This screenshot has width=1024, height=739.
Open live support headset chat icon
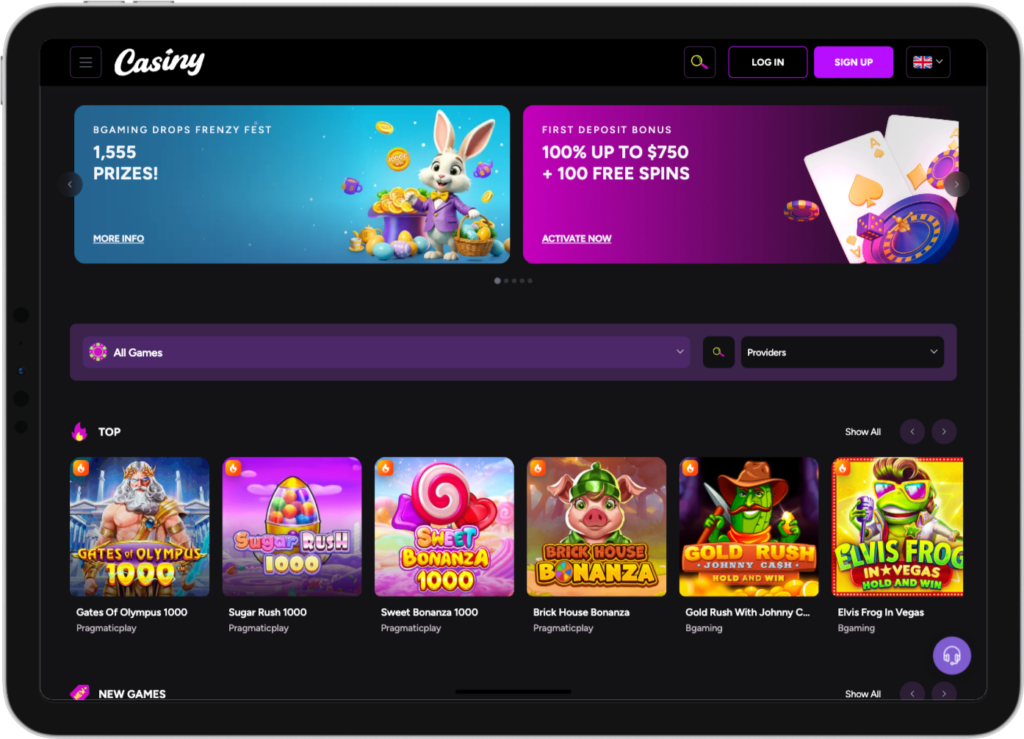pos(952,655)
